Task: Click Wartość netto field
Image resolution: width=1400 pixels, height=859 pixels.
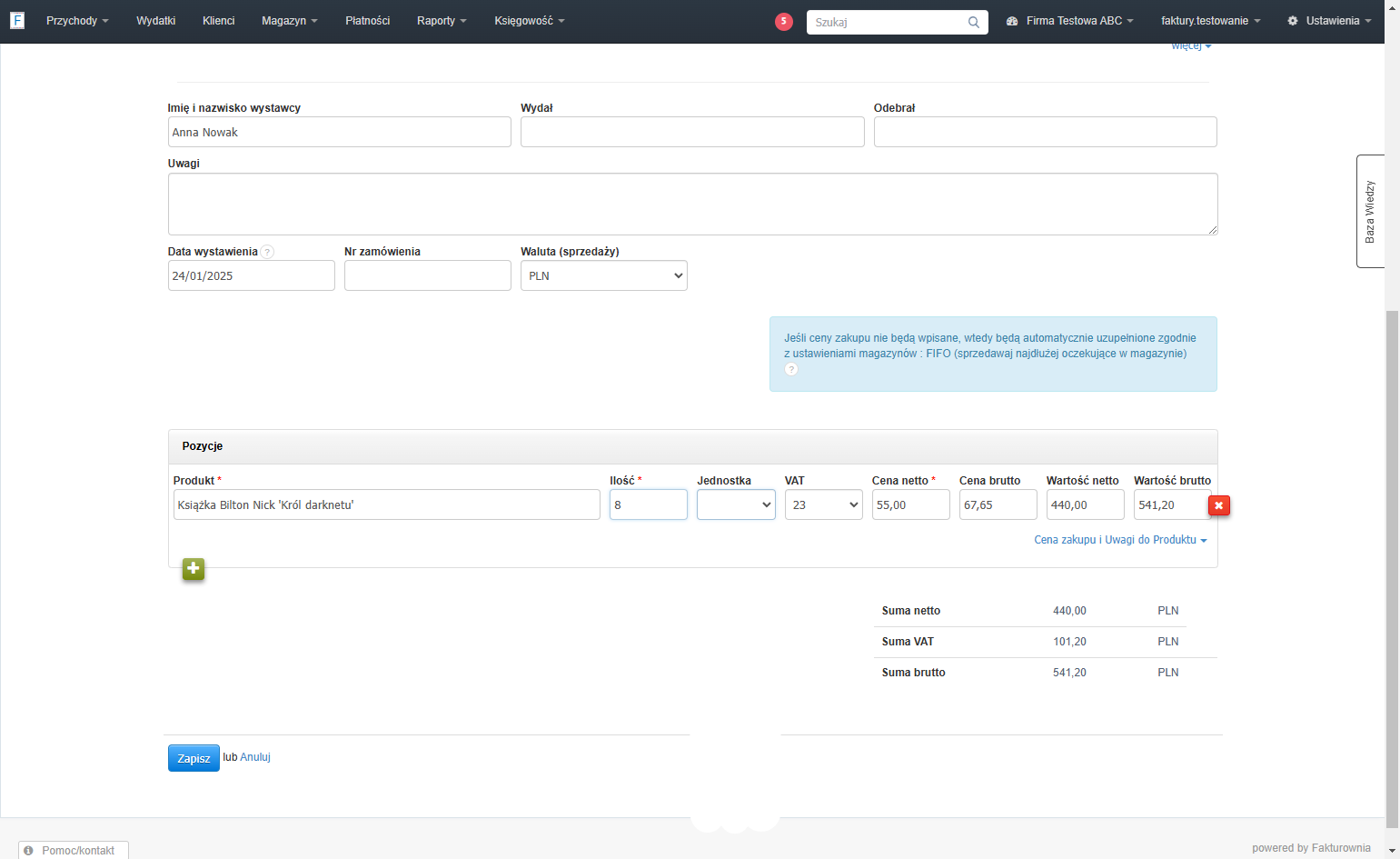Action: pyautogui.click(x=1086, y=504)
